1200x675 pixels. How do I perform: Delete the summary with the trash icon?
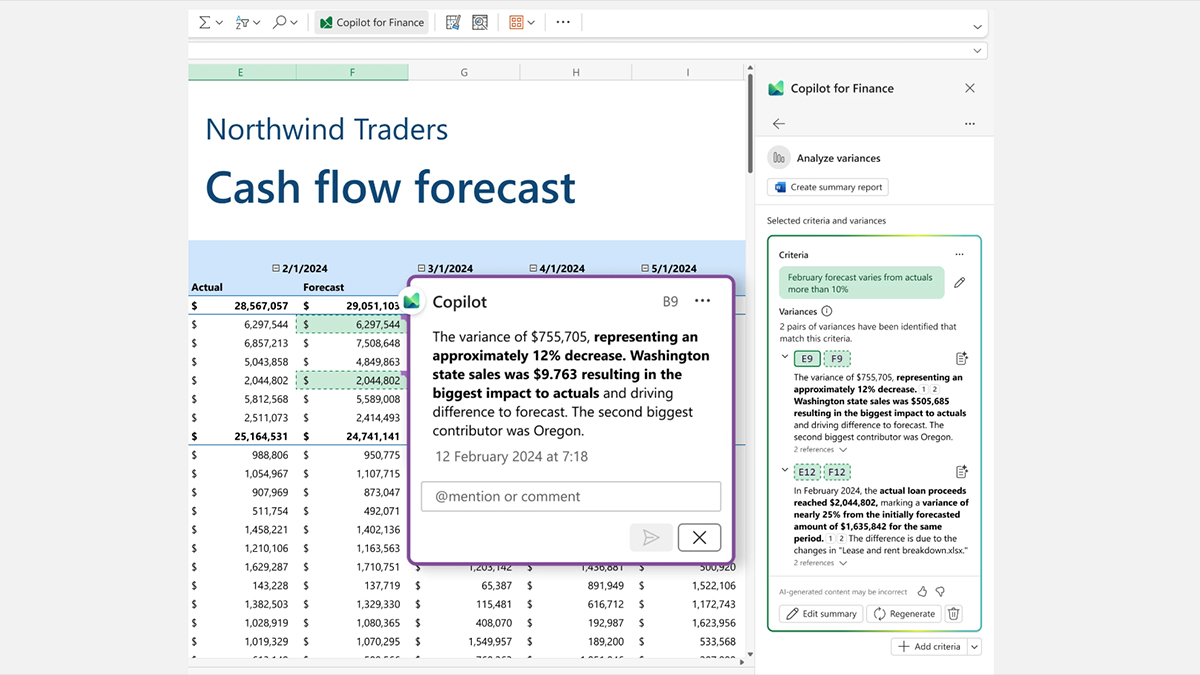point(954,614)
